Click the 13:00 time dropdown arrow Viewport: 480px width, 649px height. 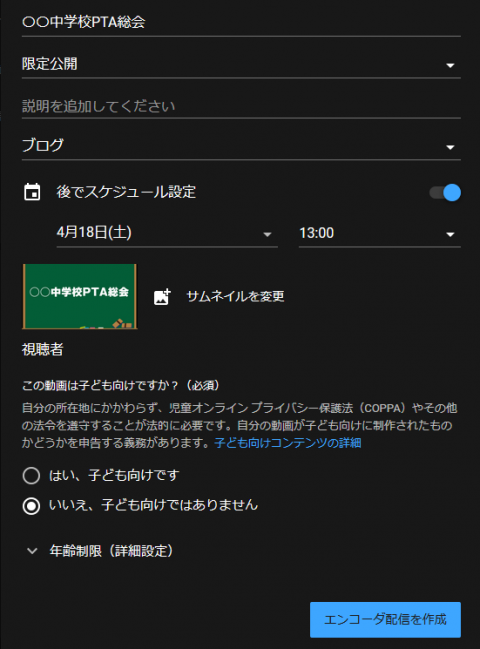[x=450, y=234]
